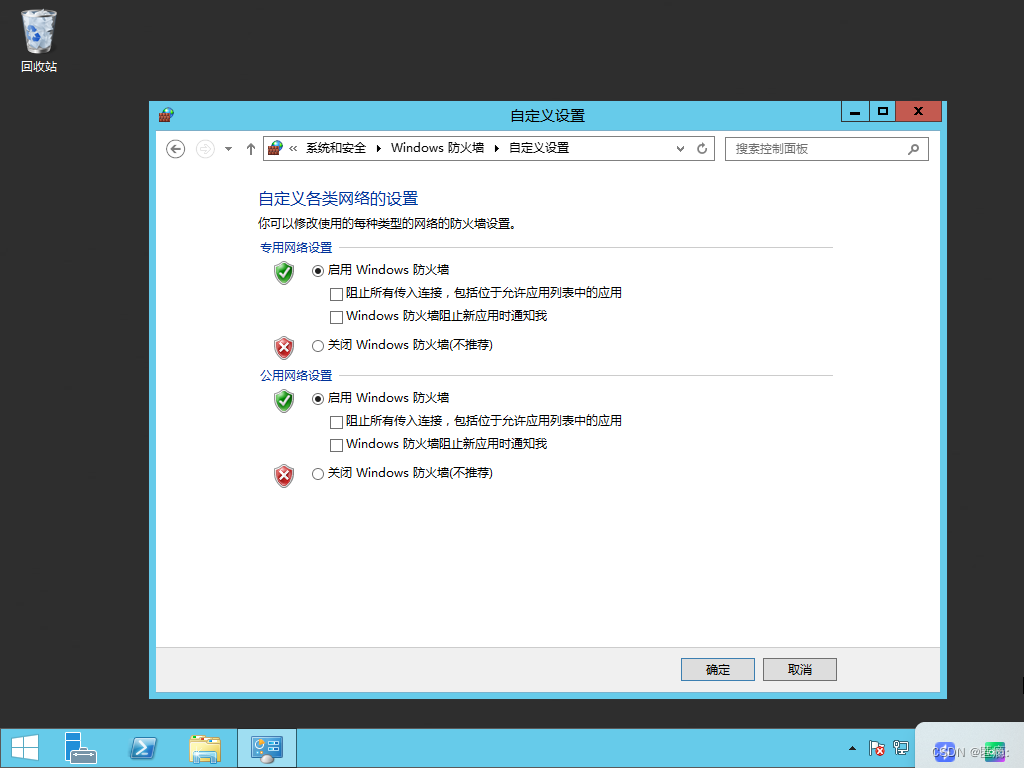Expand arrow after 系统和安全 breadcrumb

pos(378,148)
